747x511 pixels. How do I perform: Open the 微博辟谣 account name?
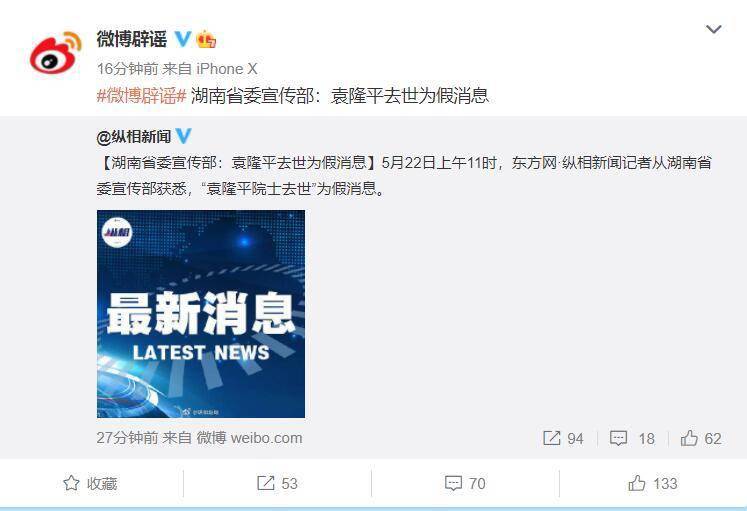(132, 40)
